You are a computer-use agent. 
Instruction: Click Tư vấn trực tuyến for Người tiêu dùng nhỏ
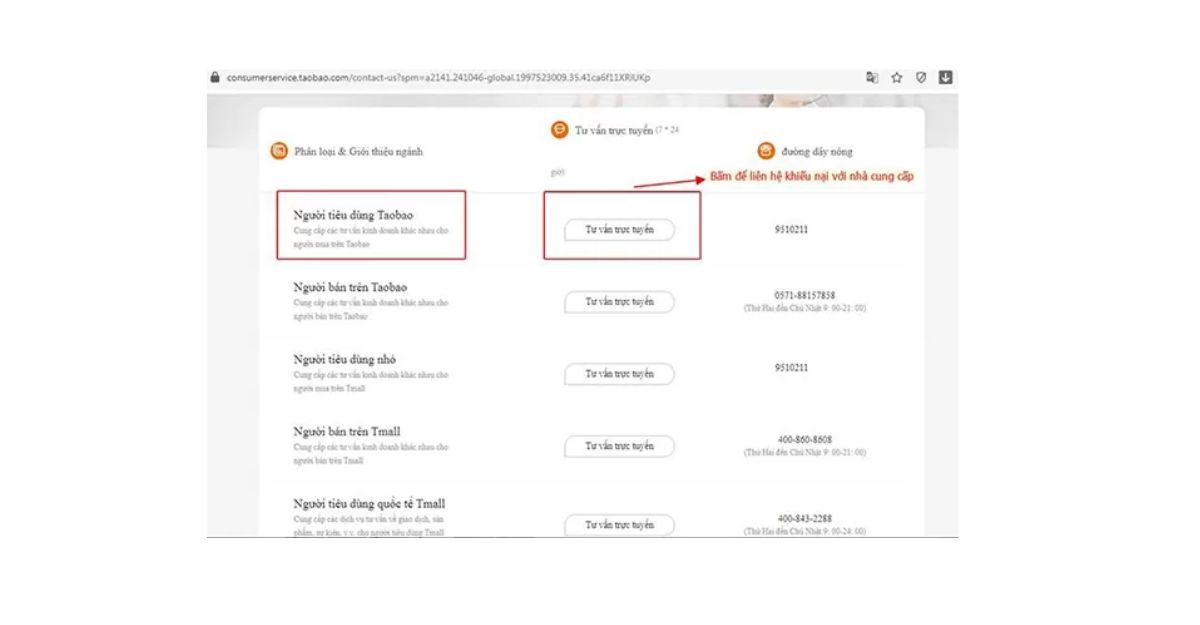point(619,374)
